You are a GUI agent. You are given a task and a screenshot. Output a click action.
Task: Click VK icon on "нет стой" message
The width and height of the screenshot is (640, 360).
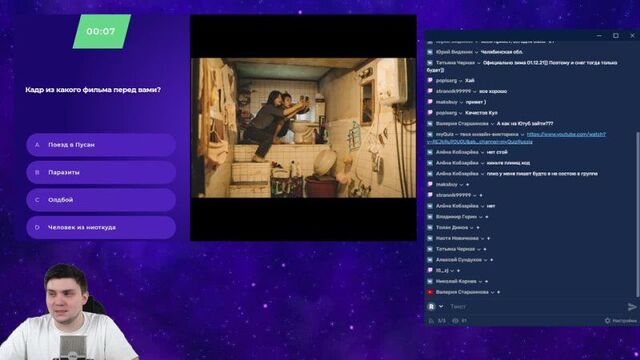click(430, 152)
